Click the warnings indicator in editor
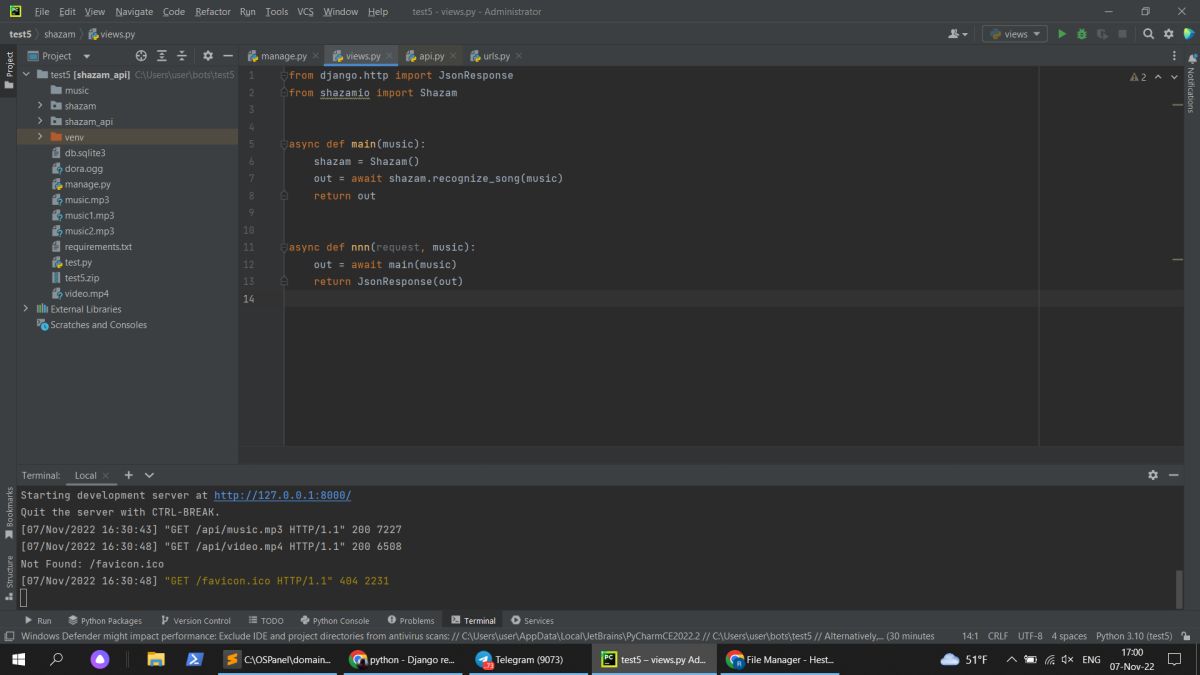 pyautogui.click(x=1138, y=77)
